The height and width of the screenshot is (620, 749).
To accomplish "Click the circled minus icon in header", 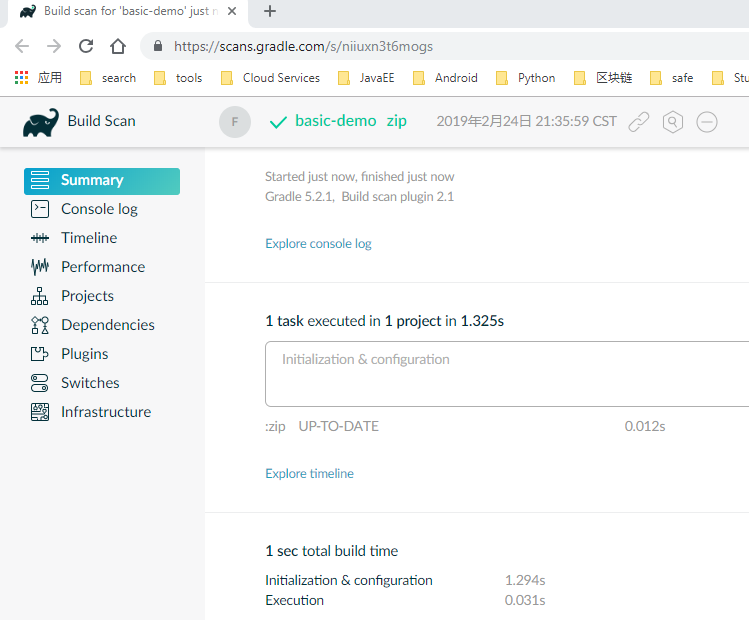I will click(x=706, y=122).
